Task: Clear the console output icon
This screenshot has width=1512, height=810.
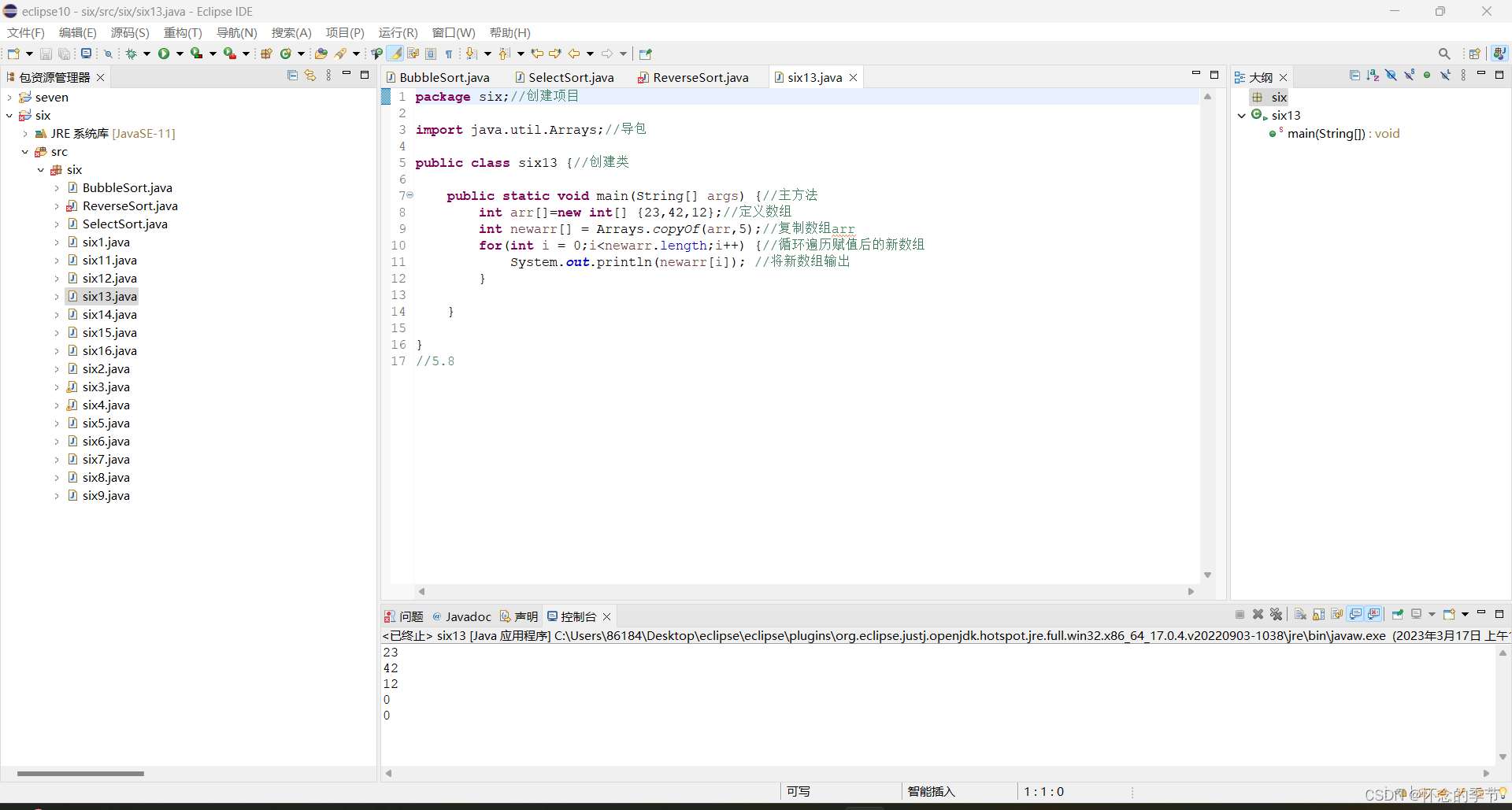Action: (x=1301, y=614)
